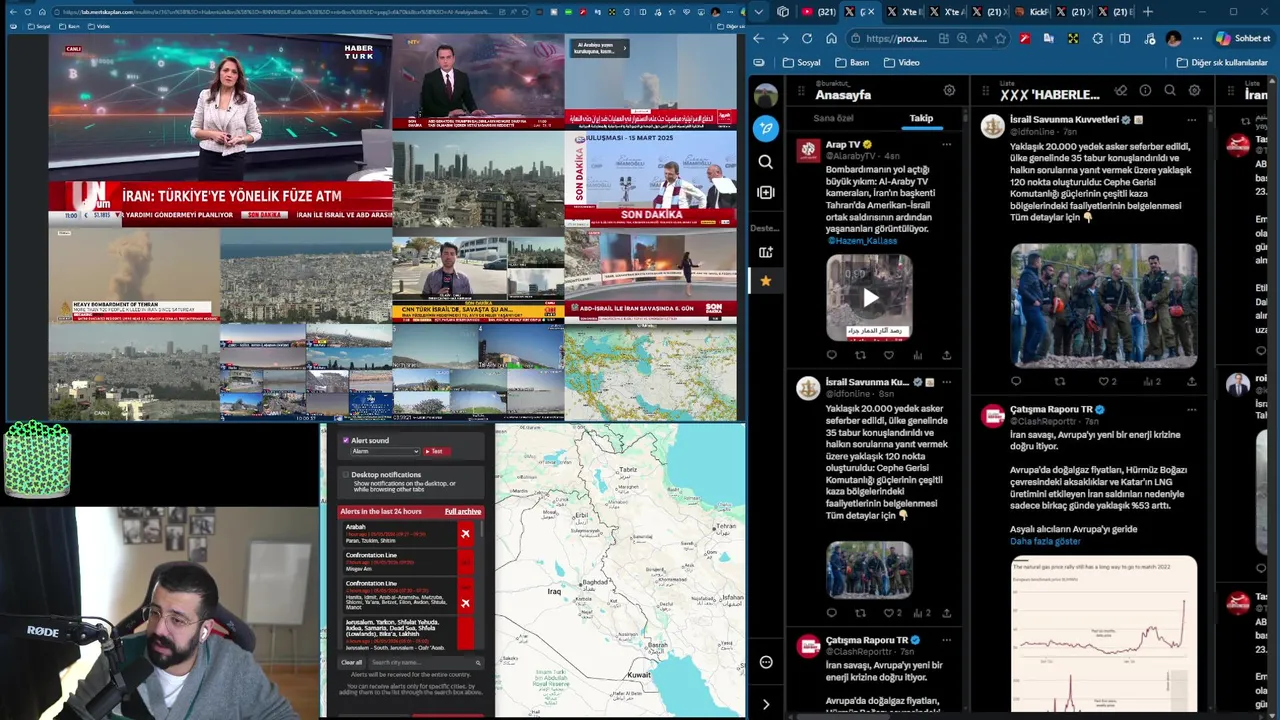Open the Alarm sound dropdown
The image size is (1280, 720).
tap(385, 451)
